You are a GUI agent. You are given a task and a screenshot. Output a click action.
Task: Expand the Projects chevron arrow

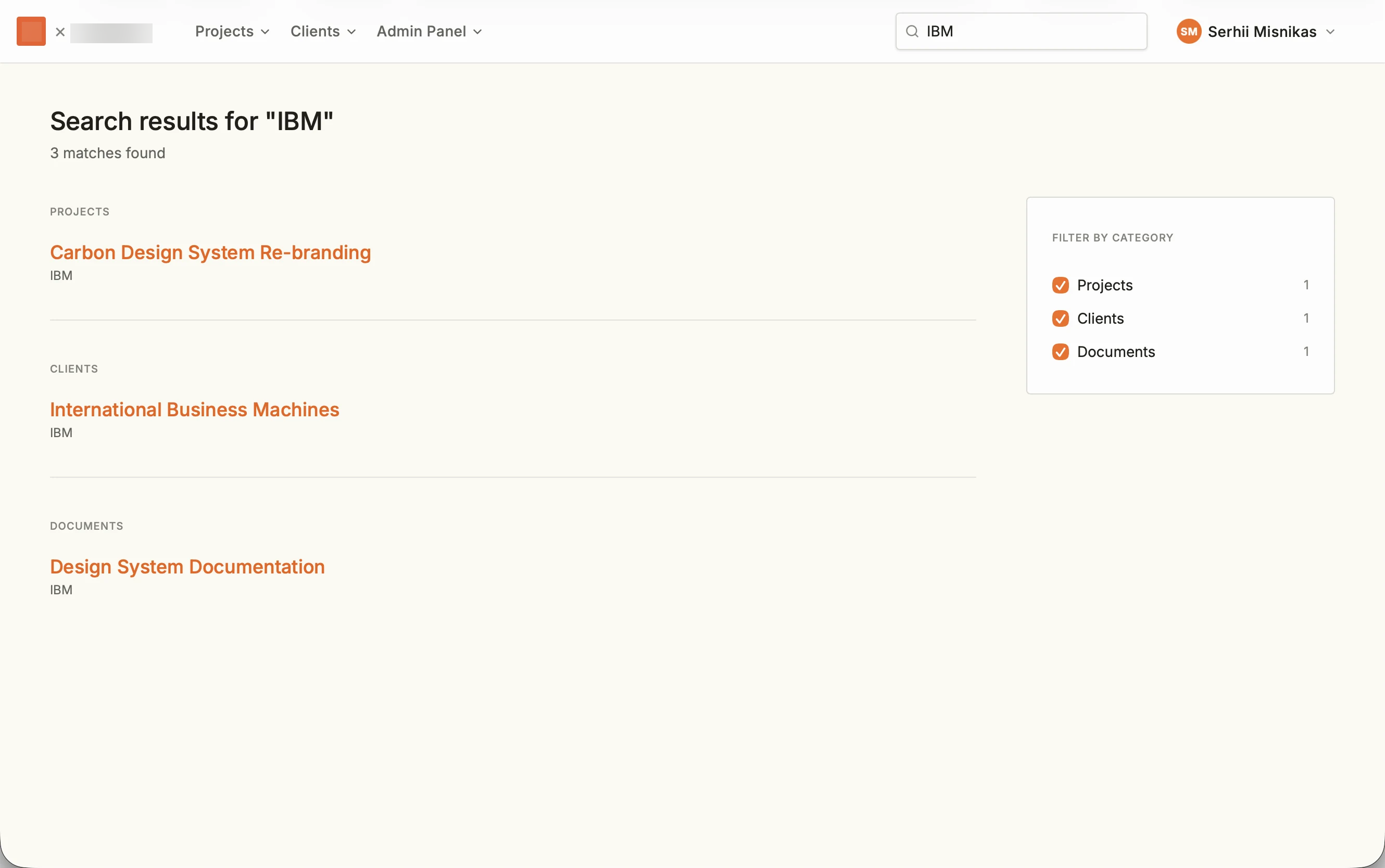pyautogui.click(x=265, y=32)
